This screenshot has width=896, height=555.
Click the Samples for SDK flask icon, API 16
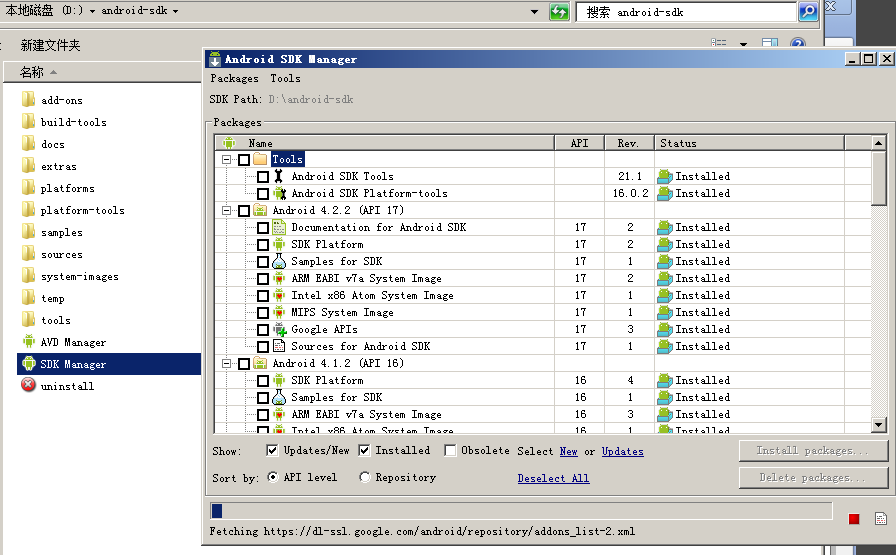coord(279,397)
